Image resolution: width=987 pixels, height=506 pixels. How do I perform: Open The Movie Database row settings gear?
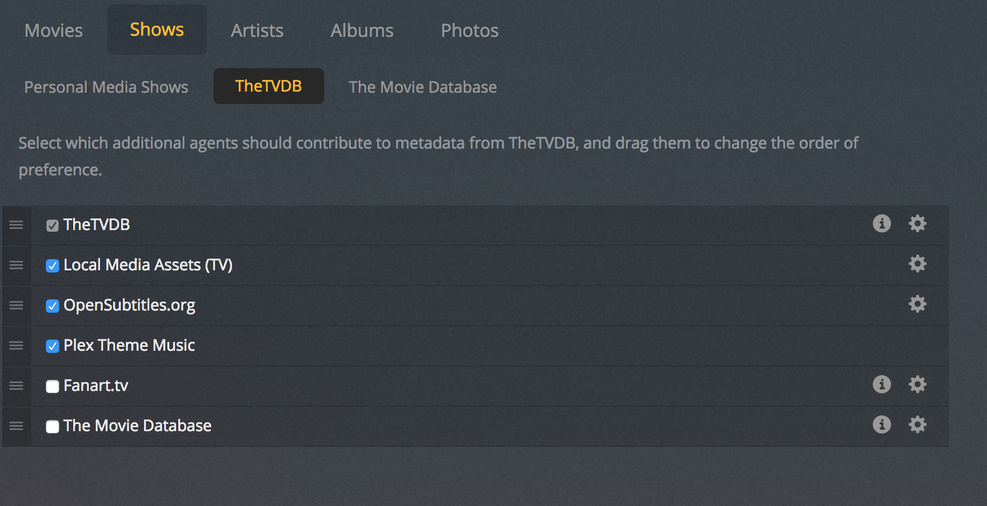click(917, 424)
